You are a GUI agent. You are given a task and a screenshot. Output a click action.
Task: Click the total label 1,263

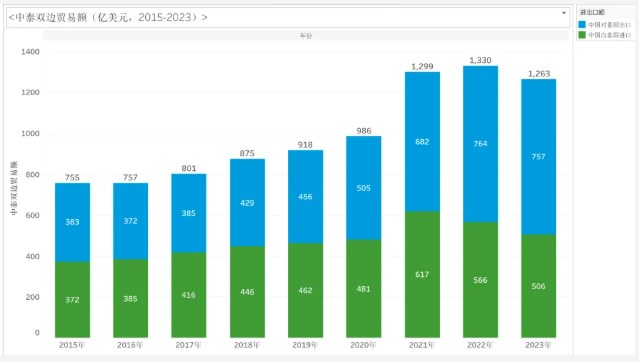click(x=539, y=74)
